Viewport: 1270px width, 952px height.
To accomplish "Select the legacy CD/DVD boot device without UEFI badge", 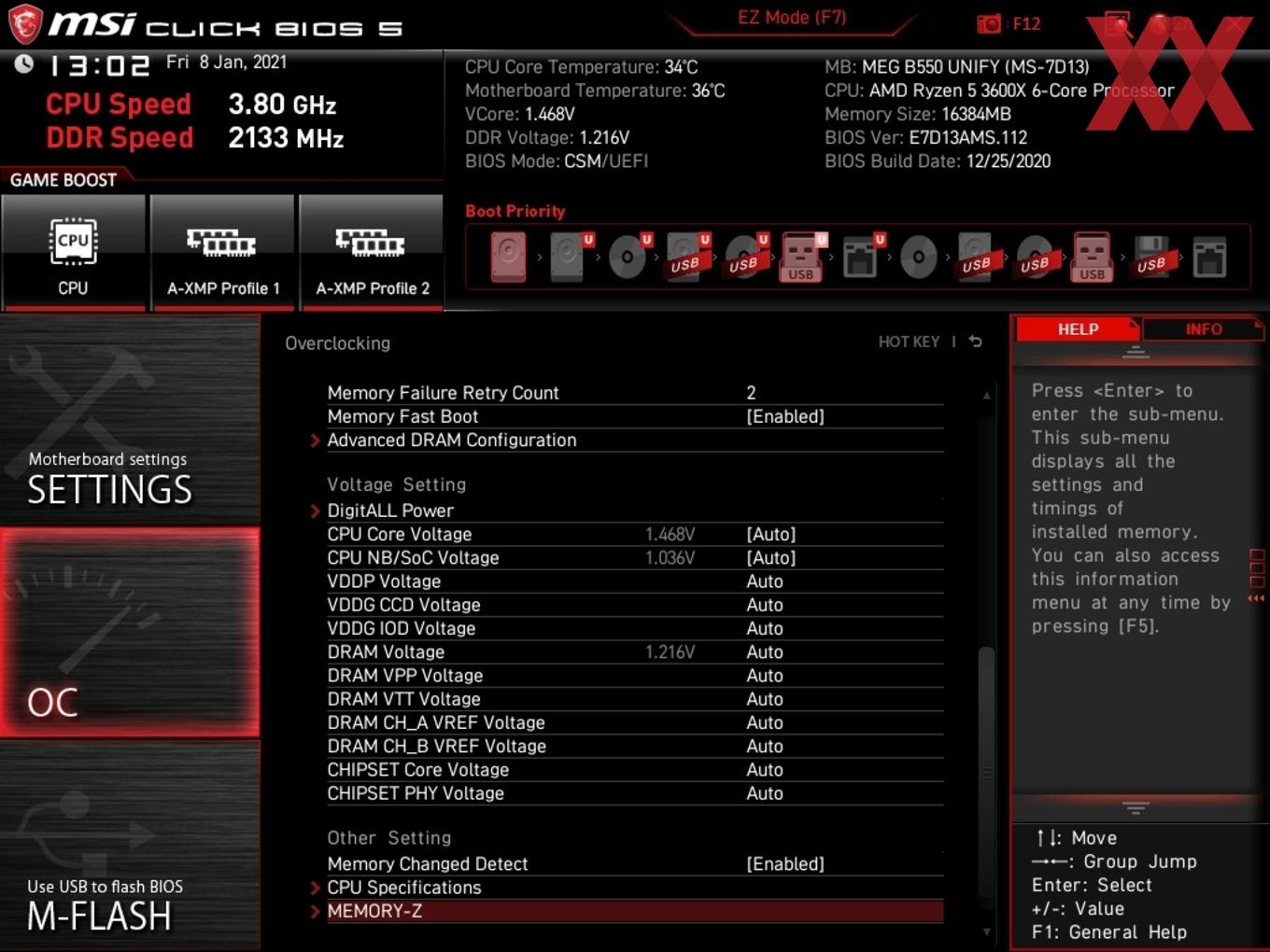I will (918, 257).
